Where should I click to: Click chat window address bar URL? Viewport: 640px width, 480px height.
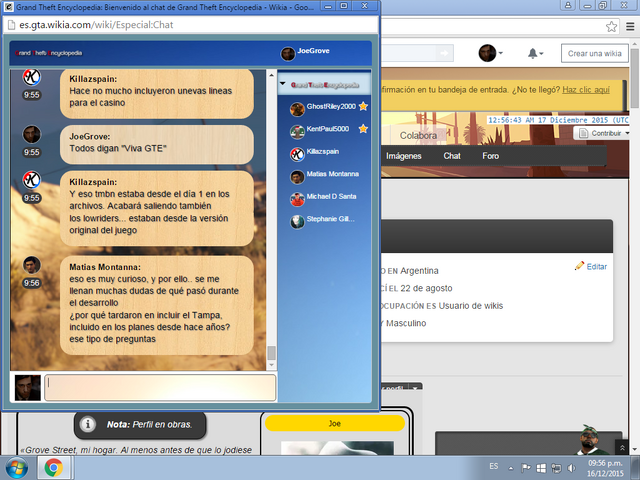(96, 25)
